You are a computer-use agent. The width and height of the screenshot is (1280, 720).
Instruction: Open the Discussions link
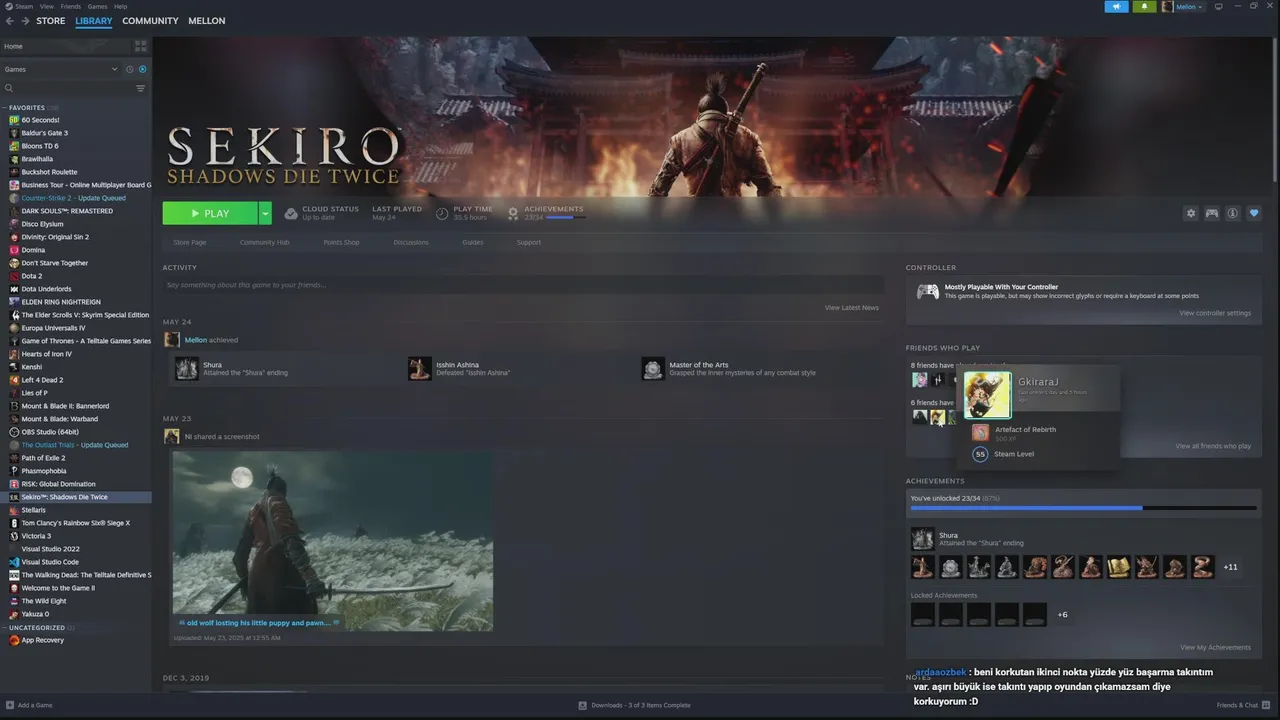[411, 242]
